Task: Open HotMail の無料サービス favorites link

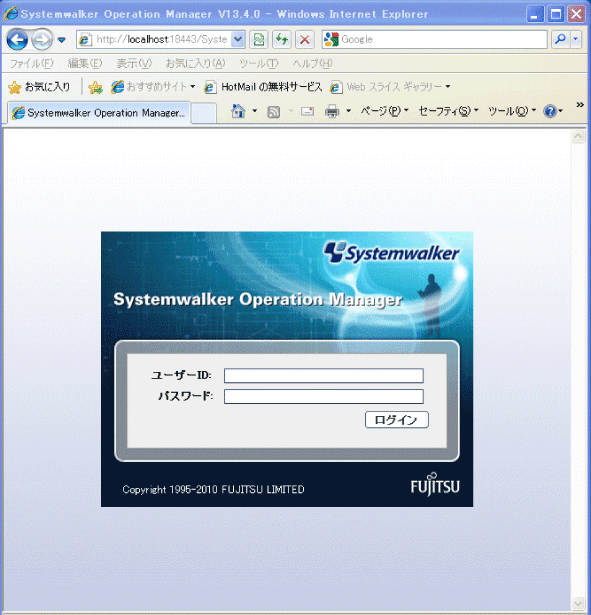Action: pyautogui.click(x=263, y=87)
